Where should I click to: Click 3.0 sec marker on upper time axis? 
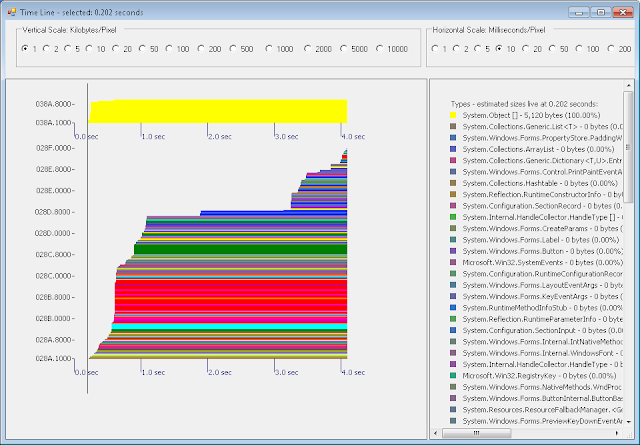pyautogui.click(x=286, y=136)
